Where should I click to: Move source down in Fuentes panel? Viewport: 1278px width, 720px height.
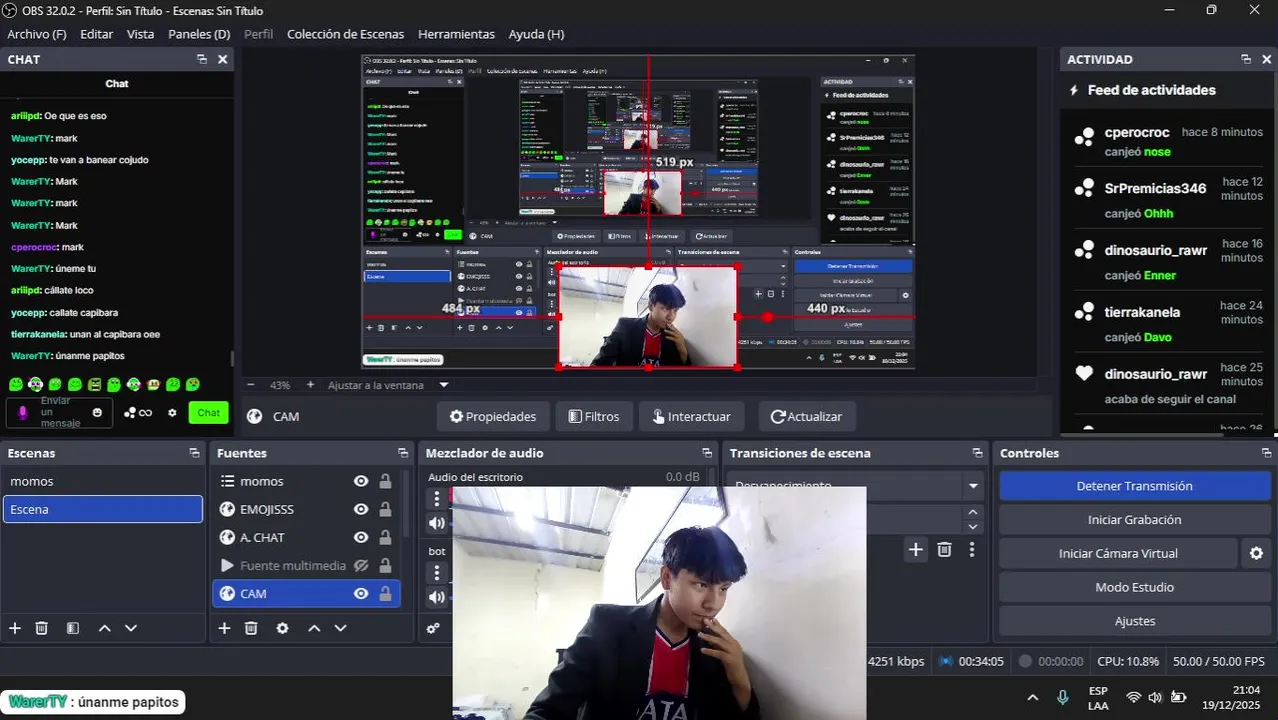340,628
